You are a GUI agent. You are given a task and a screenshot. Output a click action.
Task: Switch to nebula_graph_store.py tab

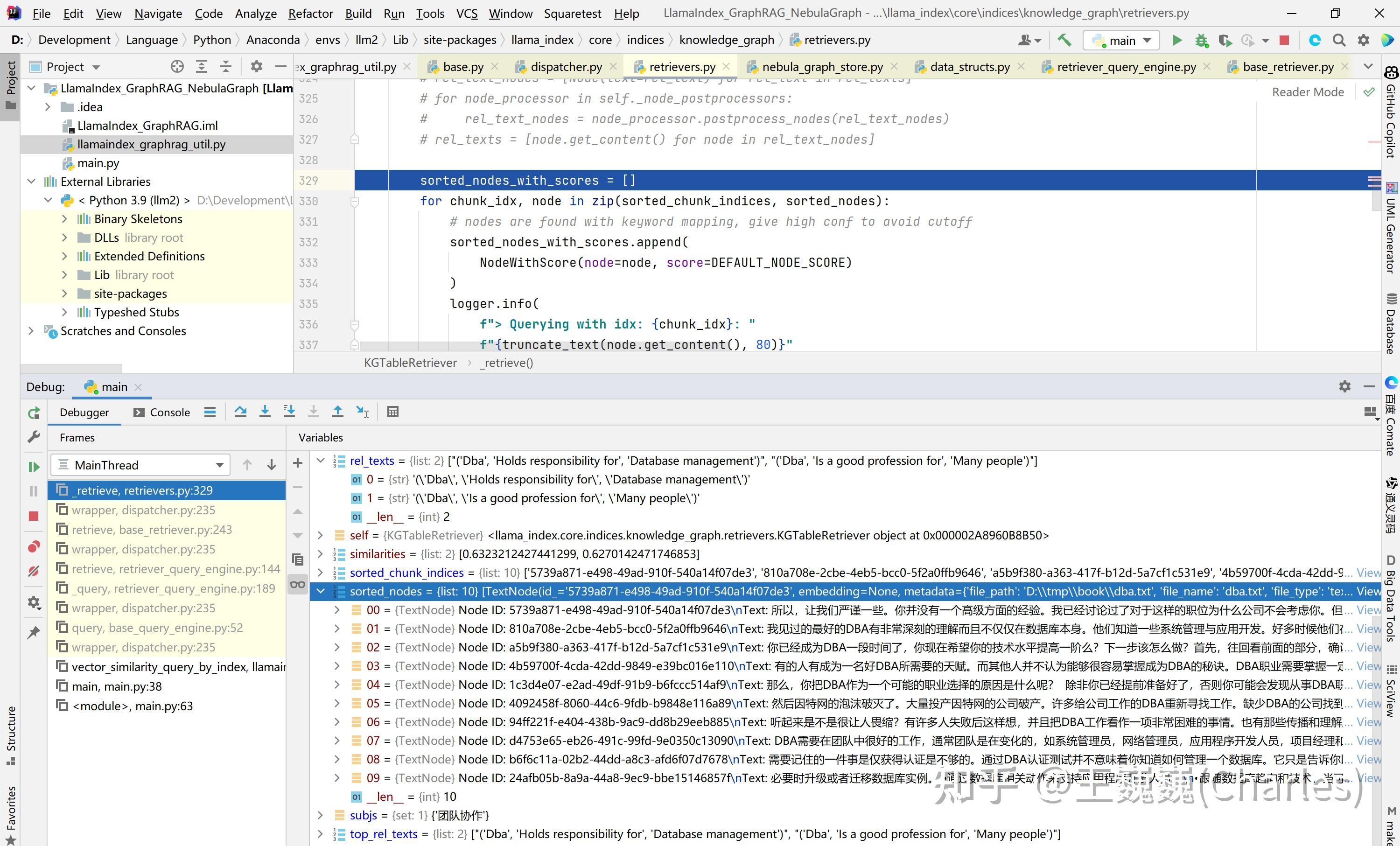pyautogui.click(x=822, y=67)
